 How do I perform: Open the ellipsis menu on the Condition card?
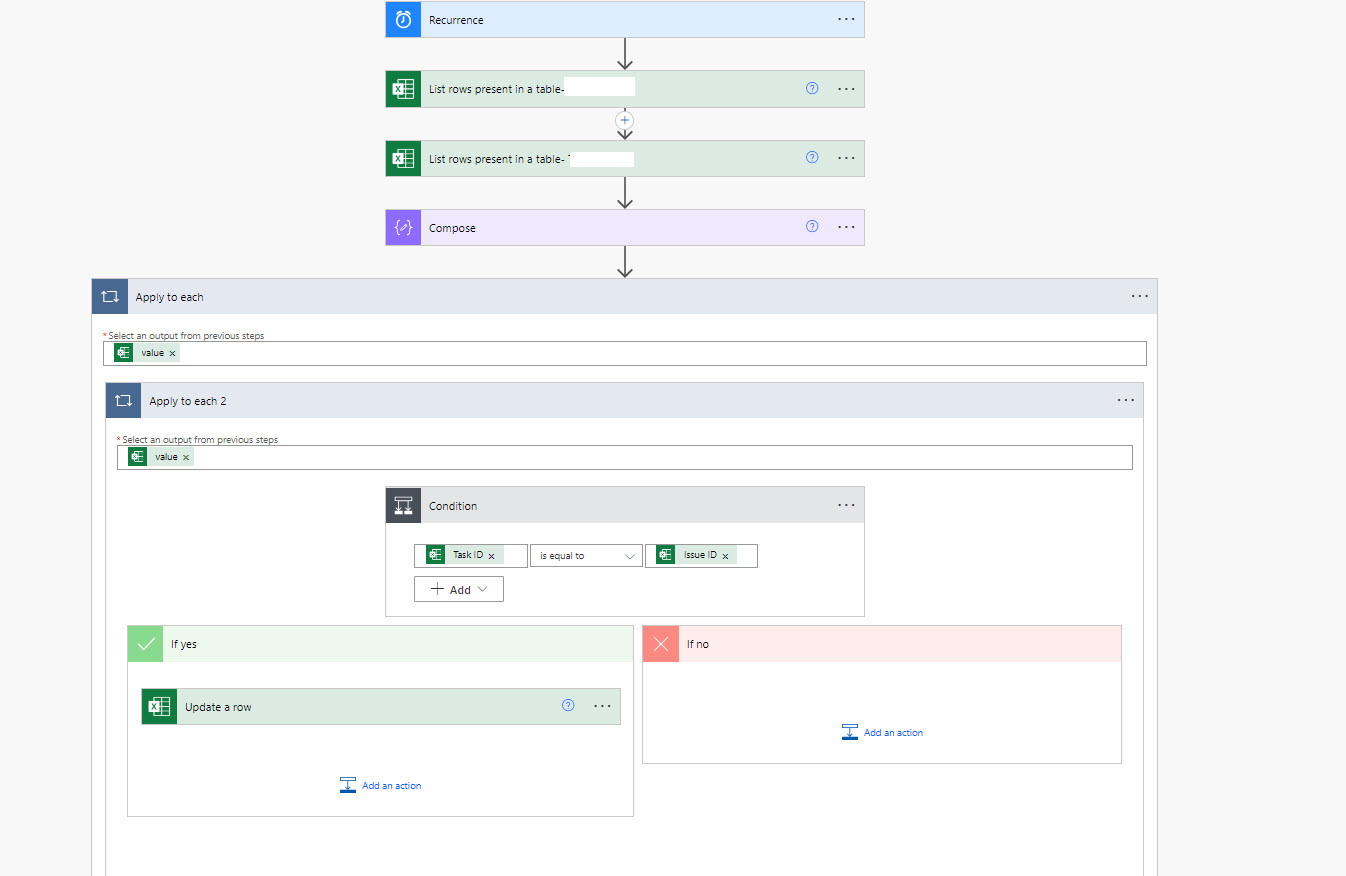point(846,505)
